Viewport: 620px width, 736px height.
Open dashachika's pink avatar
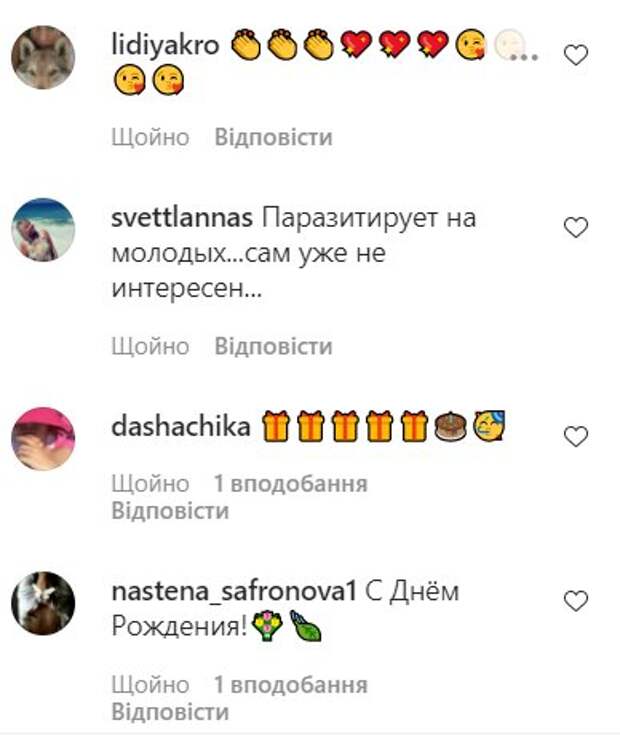click(x=43, y=438)
